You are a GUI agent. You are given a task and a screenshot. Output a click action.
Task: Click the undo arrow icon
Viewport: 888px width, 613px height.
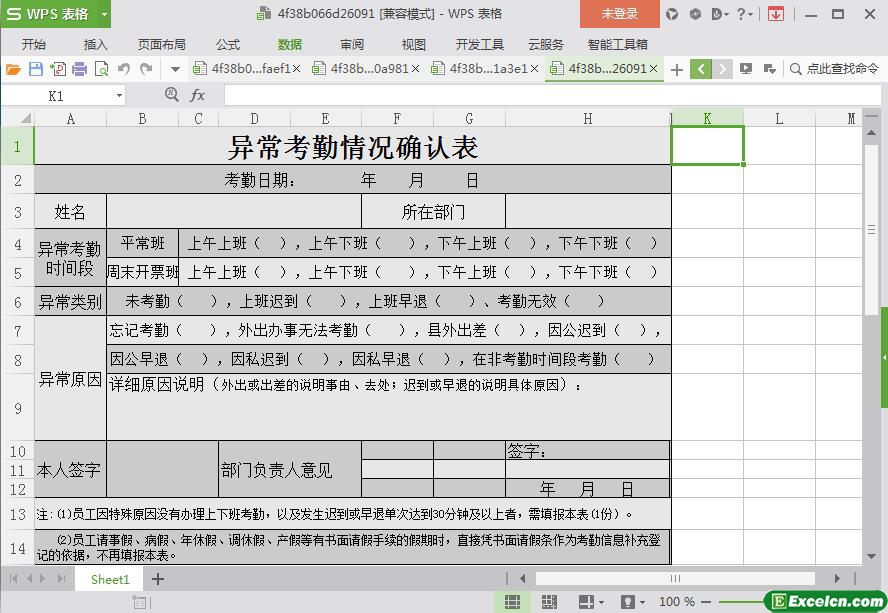coord(124,69)
